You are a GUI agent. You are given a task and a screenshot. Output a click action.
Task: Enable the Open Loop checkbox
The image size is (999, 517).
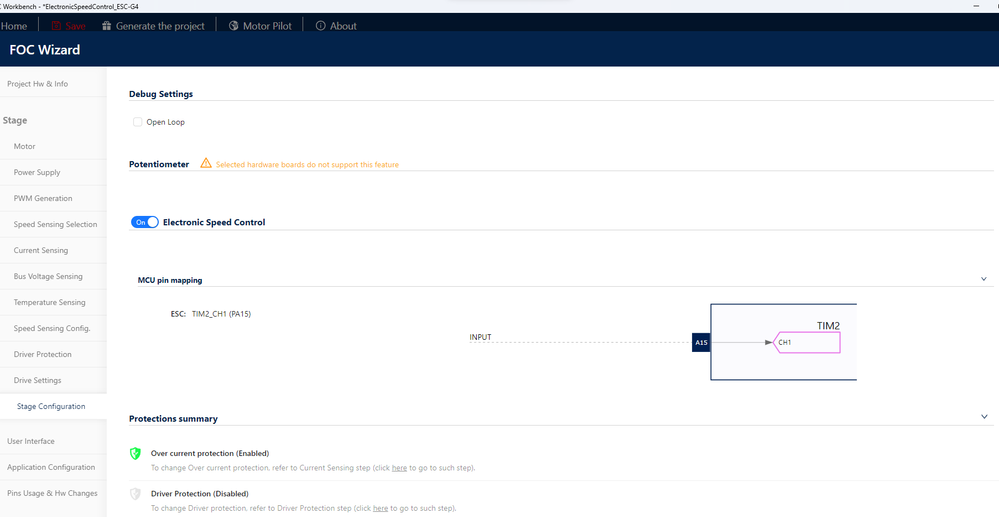pos(138,122)
